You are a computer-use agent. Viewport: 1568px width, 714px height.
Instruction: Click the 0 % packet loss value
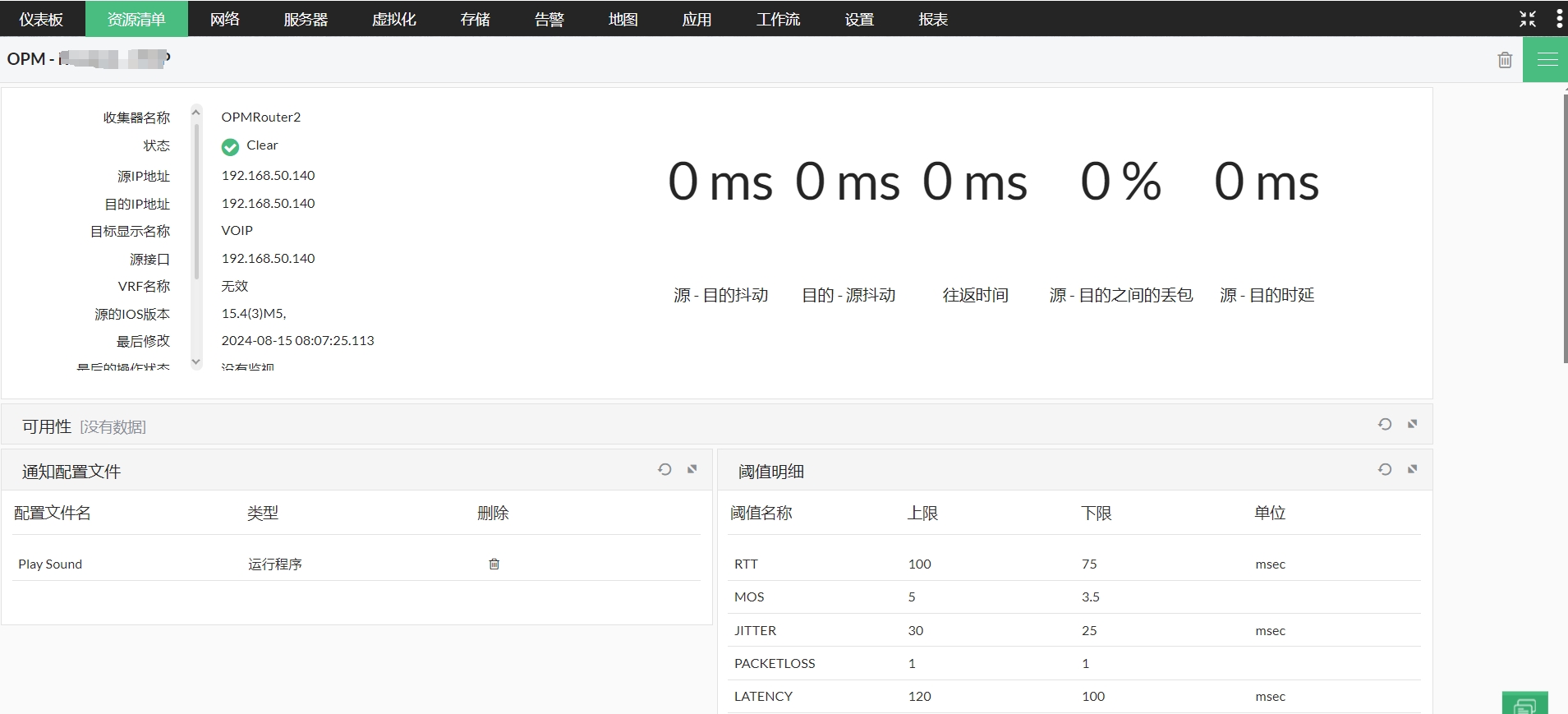point(1121,181)
